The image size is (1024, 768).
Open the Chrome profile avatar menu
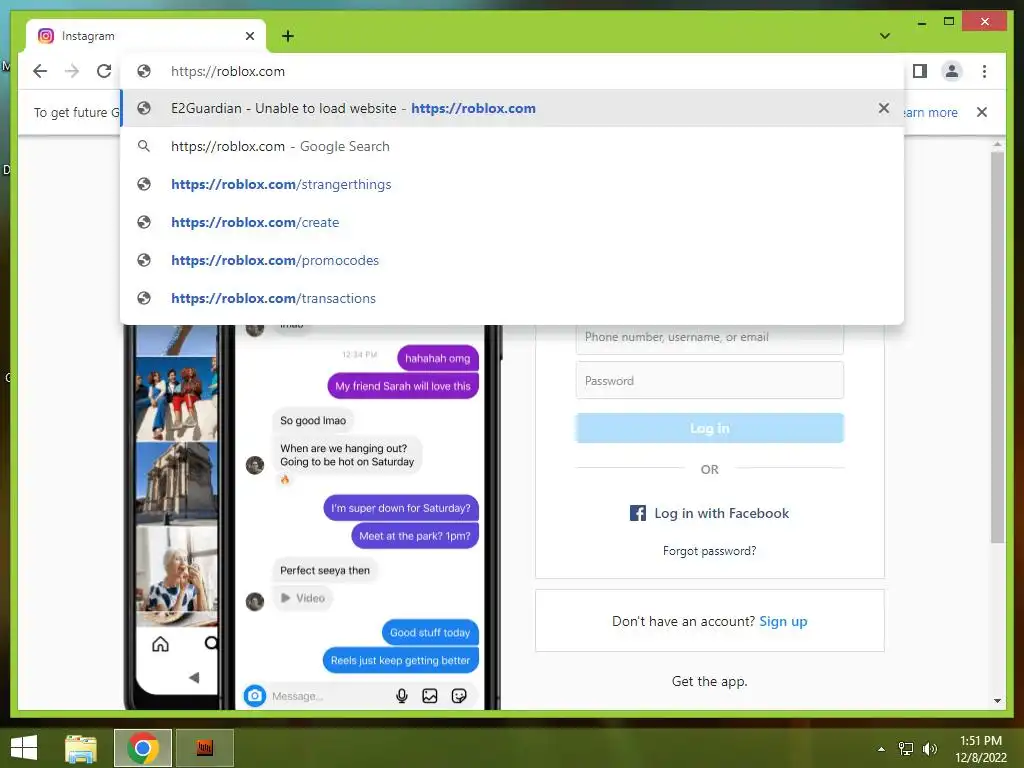(x=952, y=71)
